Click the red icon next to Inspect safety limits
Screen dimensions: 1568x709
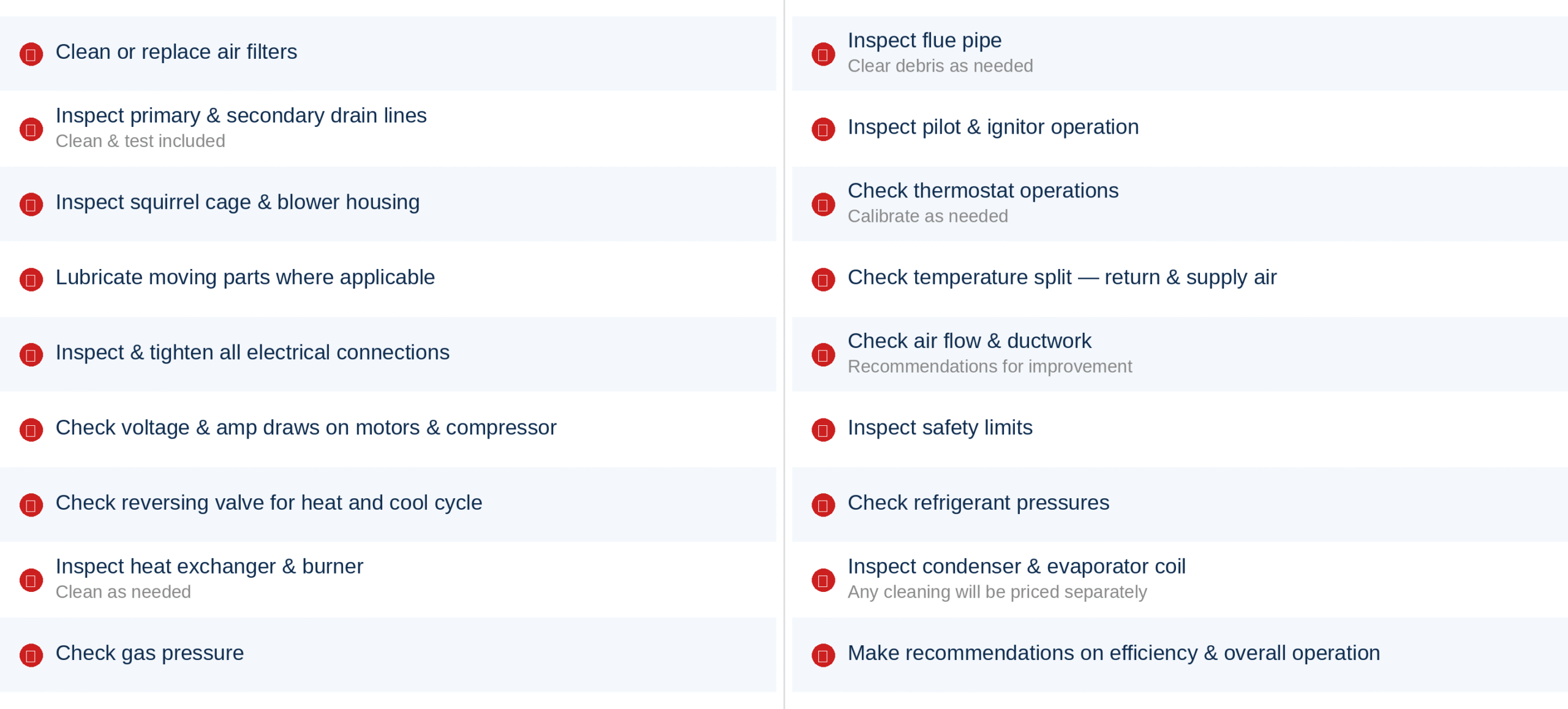point(823,430)
